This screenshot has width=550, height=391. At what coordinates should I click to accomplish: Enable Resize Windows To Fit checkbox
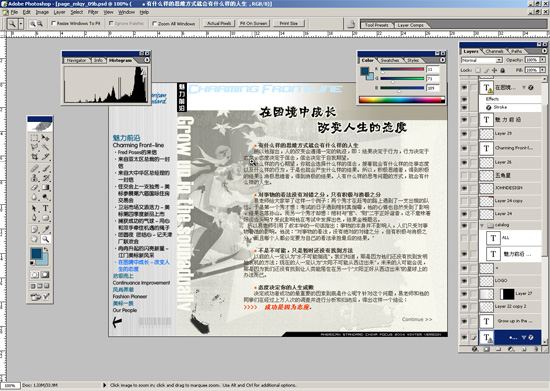click(54, 23)
